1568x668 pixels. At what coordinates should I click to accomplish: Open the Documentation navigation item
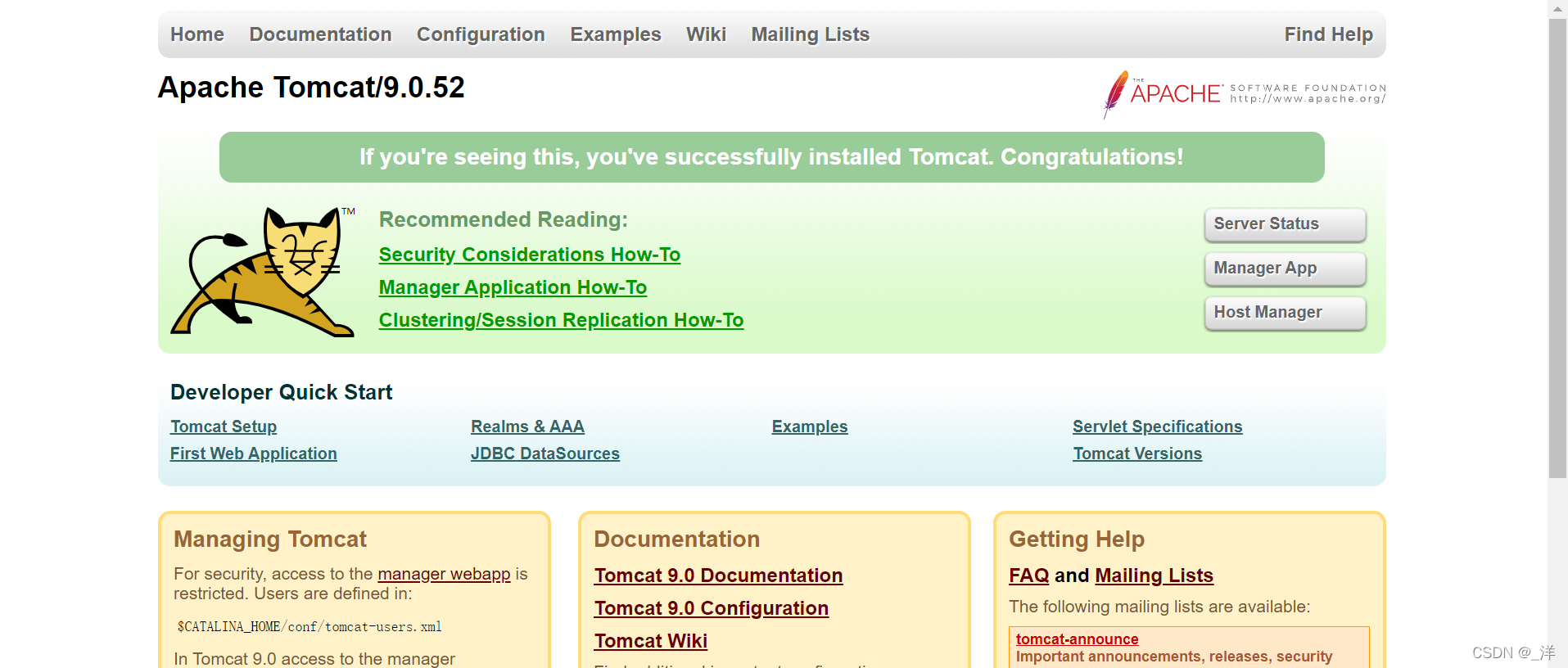pos(320,34)
